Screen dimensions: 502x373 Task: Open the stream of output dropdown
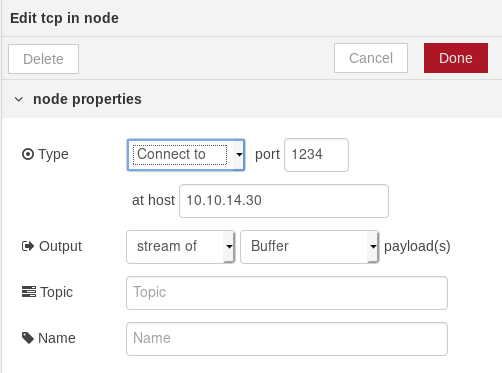pos(181,247)
